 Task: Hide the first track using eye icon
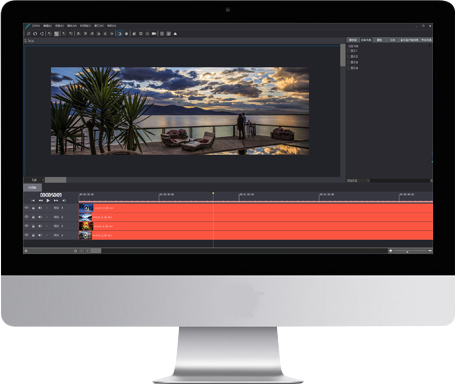pyautogui.click(x=26, y=208)
